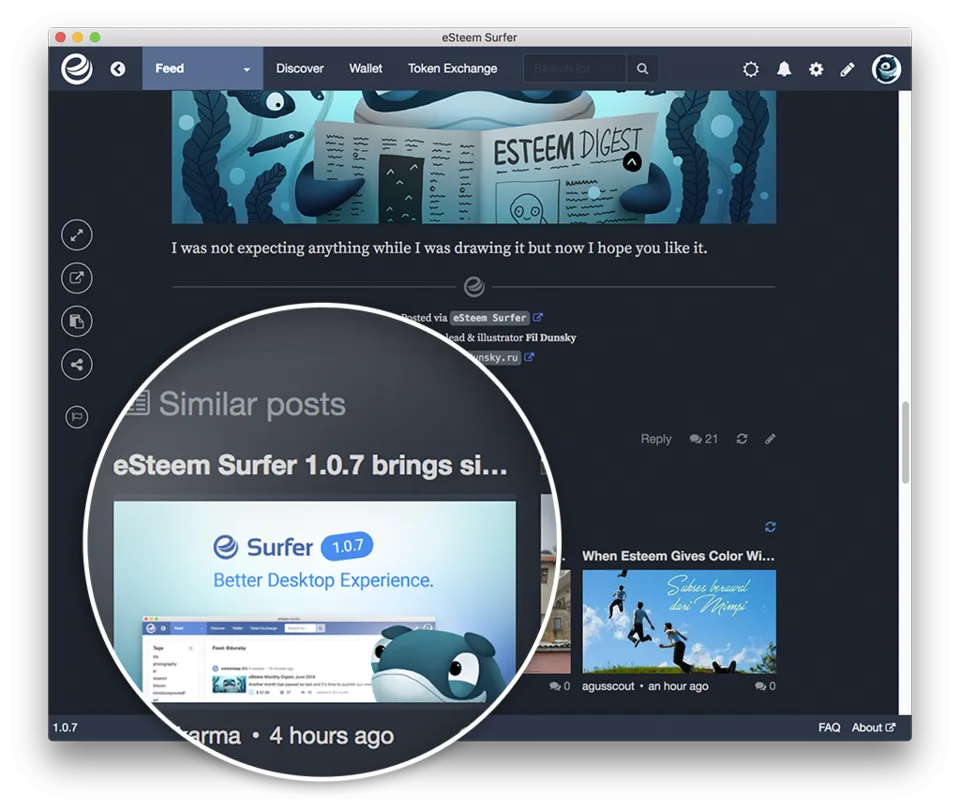Screen dimensions: 960x810
Task: Toggle the night mode sun icon
Action: (x=751, y=69)
